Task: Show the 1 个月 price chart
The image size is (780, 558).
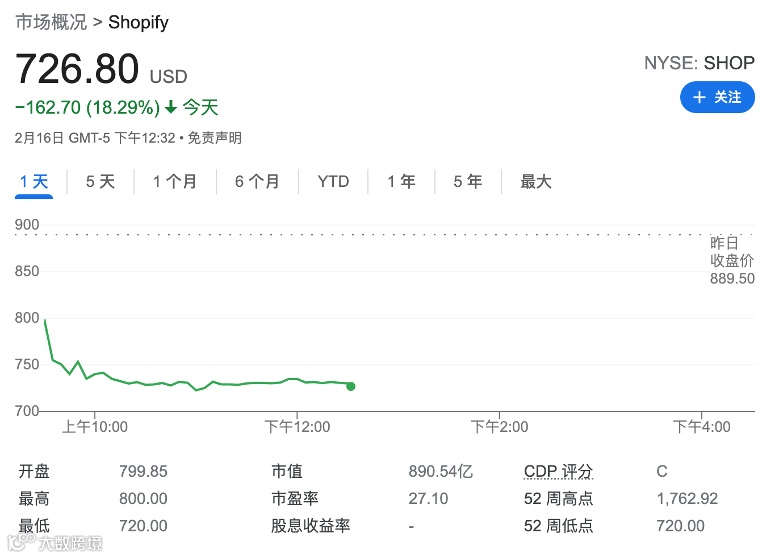Action: tap(174, 182)
